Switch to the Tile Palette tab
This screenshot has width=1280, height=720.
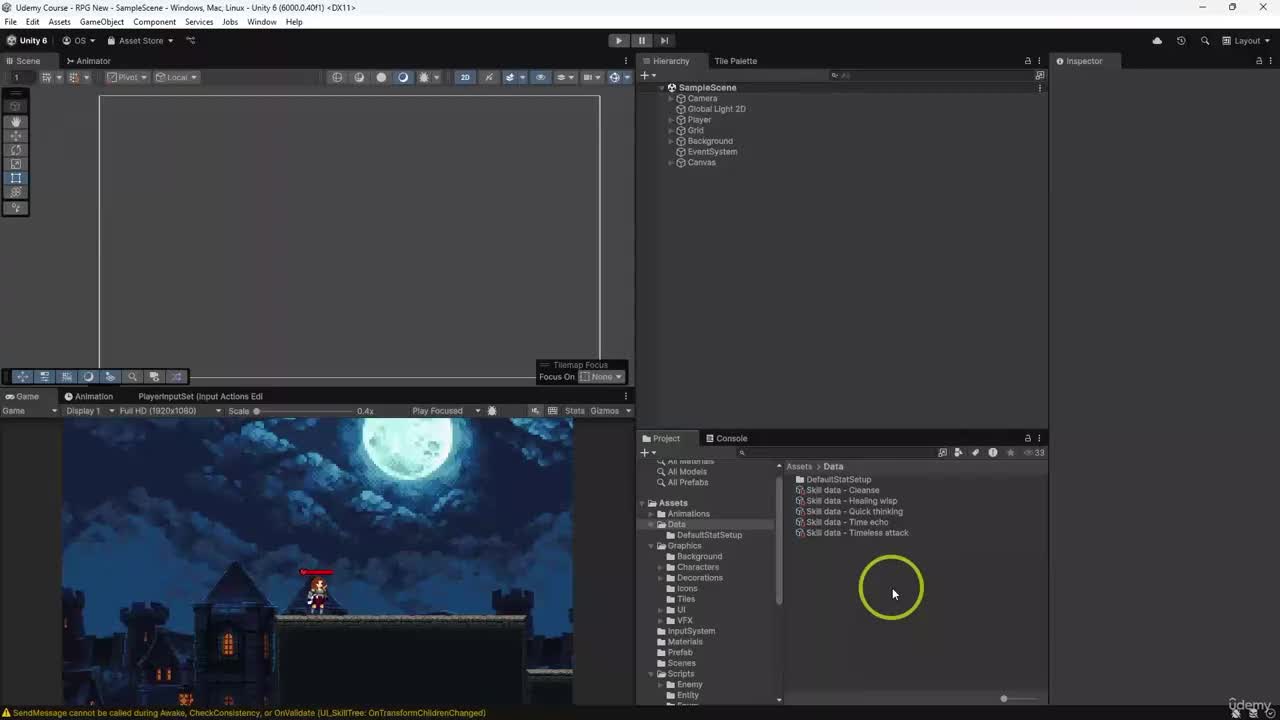pyautogui.click(x=735, y=61)
